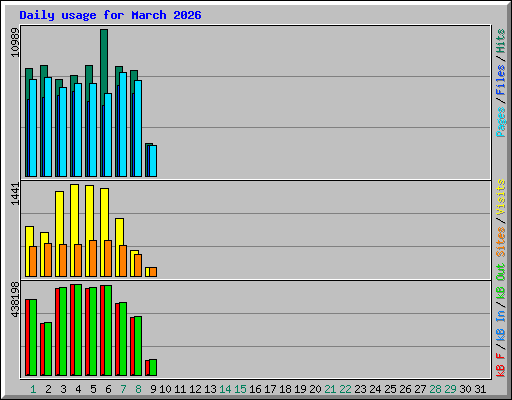512x400 pixels.
Task: Click the "Daily usage for March 2026" title
Action: 110,15
